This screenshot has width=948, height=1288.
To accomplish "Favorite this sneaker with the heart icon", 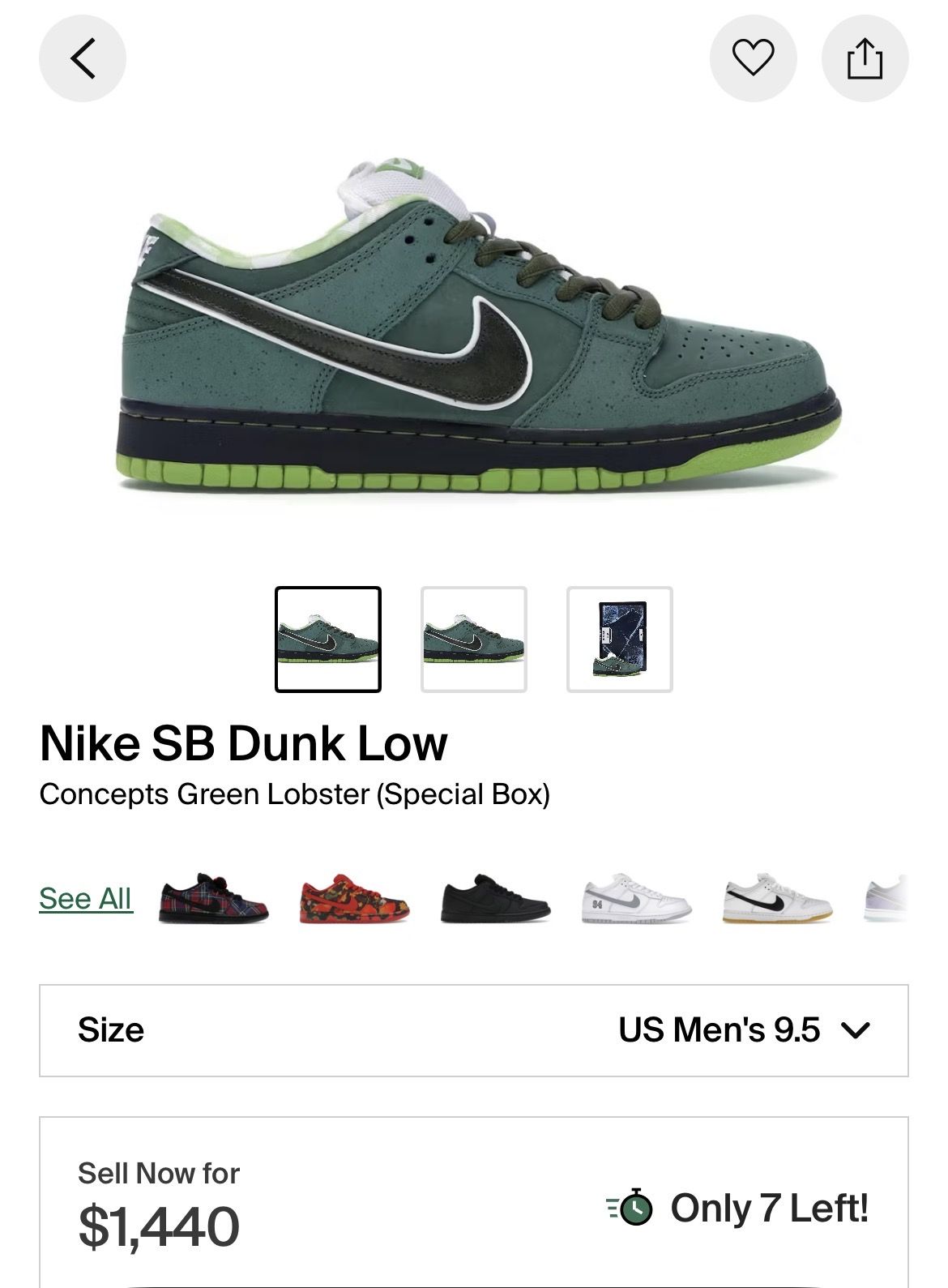I will pyautogui.click(x=753, y=58).
